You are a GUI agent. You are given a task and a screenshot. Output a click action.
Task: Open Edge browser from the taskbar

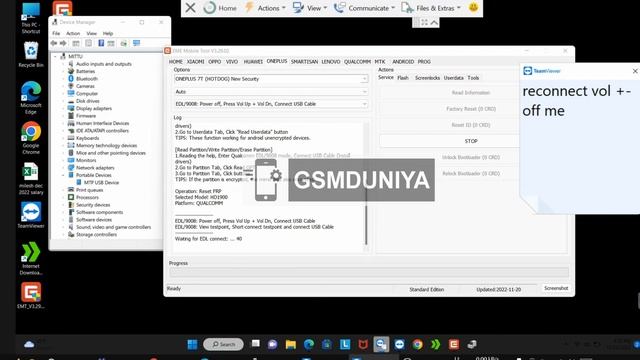(309, 344)
